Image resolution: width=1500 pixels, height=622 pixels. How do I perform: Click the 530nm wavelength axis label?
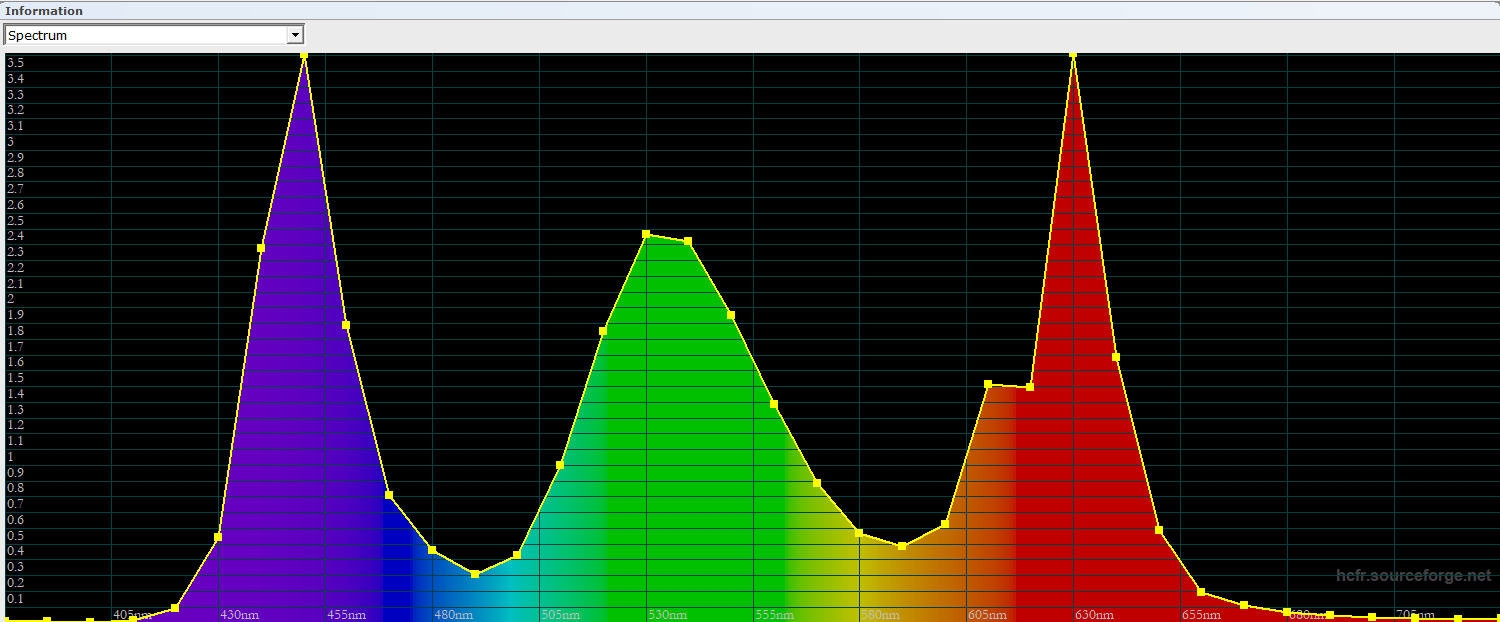667,614
